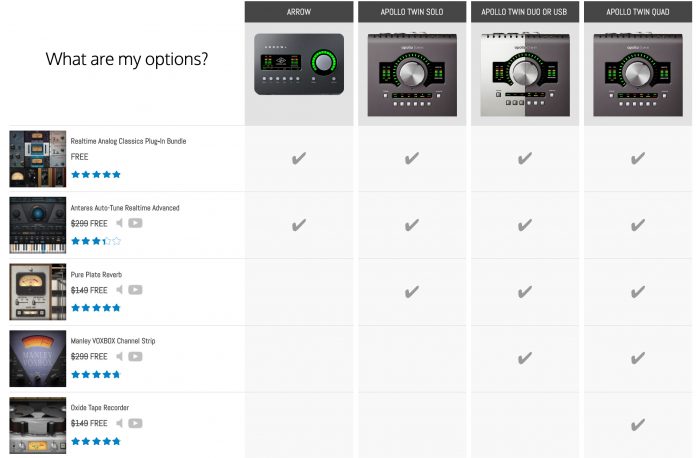Click Apollo Twin Solo checkmark for Pure Plate Reverb

pyautogui.click(x=411, y=292)
